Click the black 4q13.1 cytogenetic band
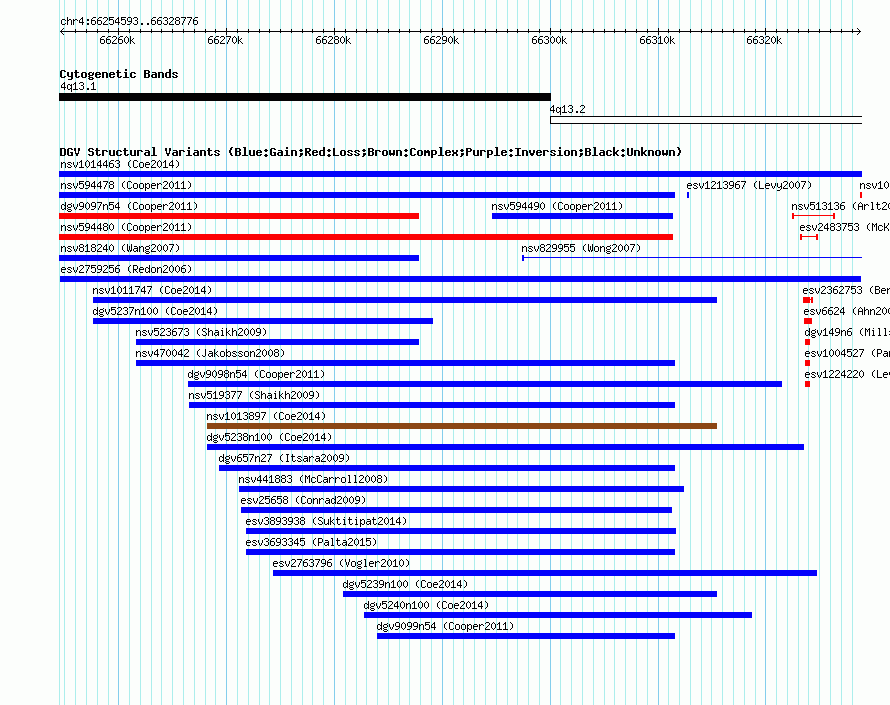This screenshot has width=890, height=705. coord(305,97)
